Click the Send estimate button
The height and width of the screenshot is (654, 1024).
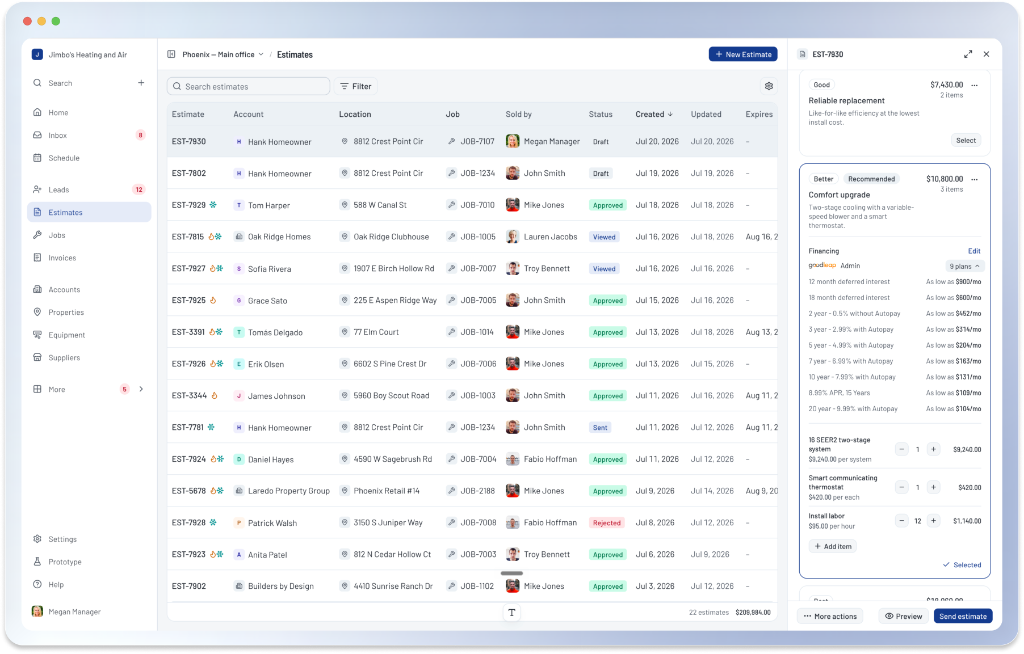coord(963,616)
